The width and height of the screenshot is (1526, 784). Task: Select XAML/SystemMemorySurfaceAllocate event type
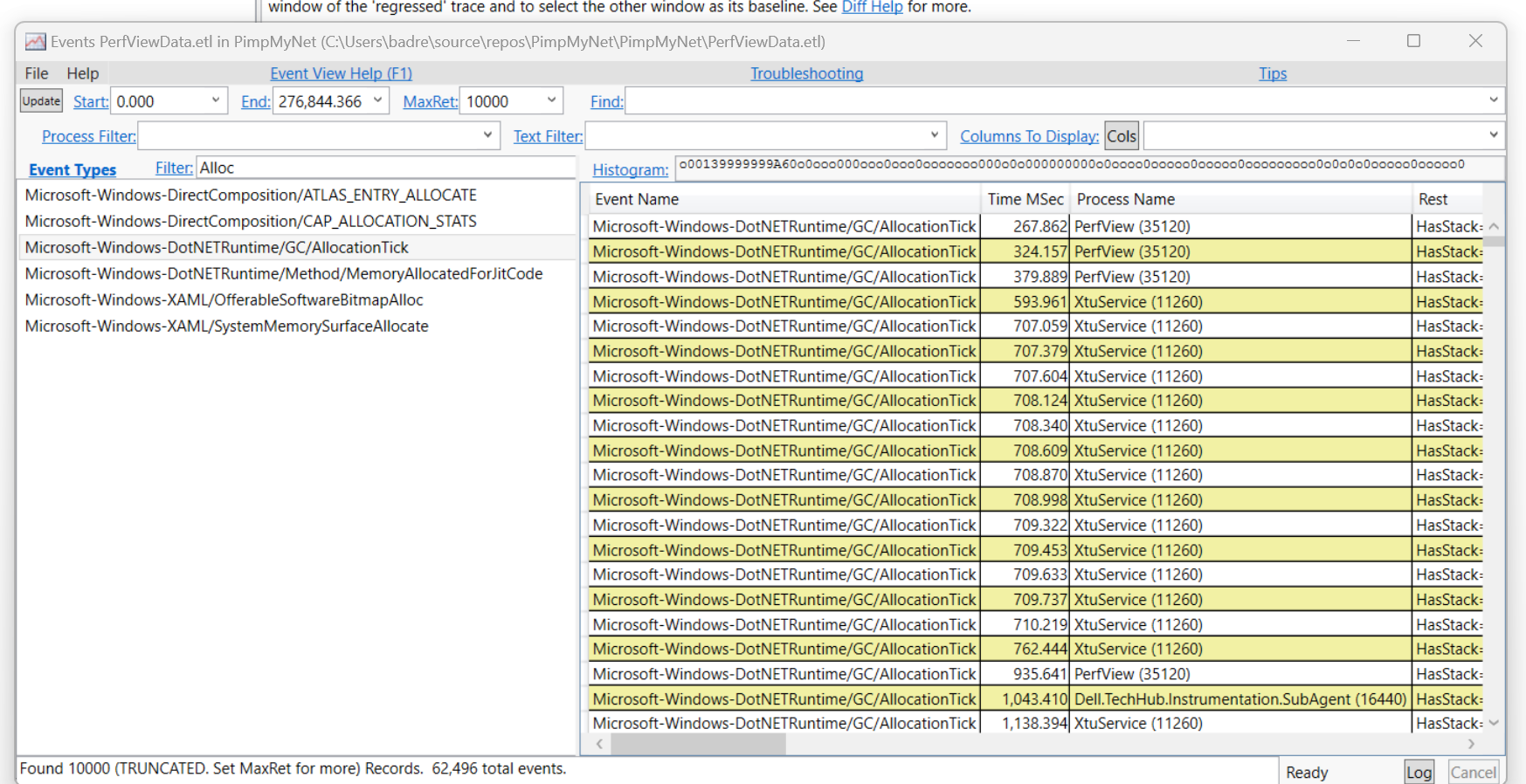click(297, 327)
